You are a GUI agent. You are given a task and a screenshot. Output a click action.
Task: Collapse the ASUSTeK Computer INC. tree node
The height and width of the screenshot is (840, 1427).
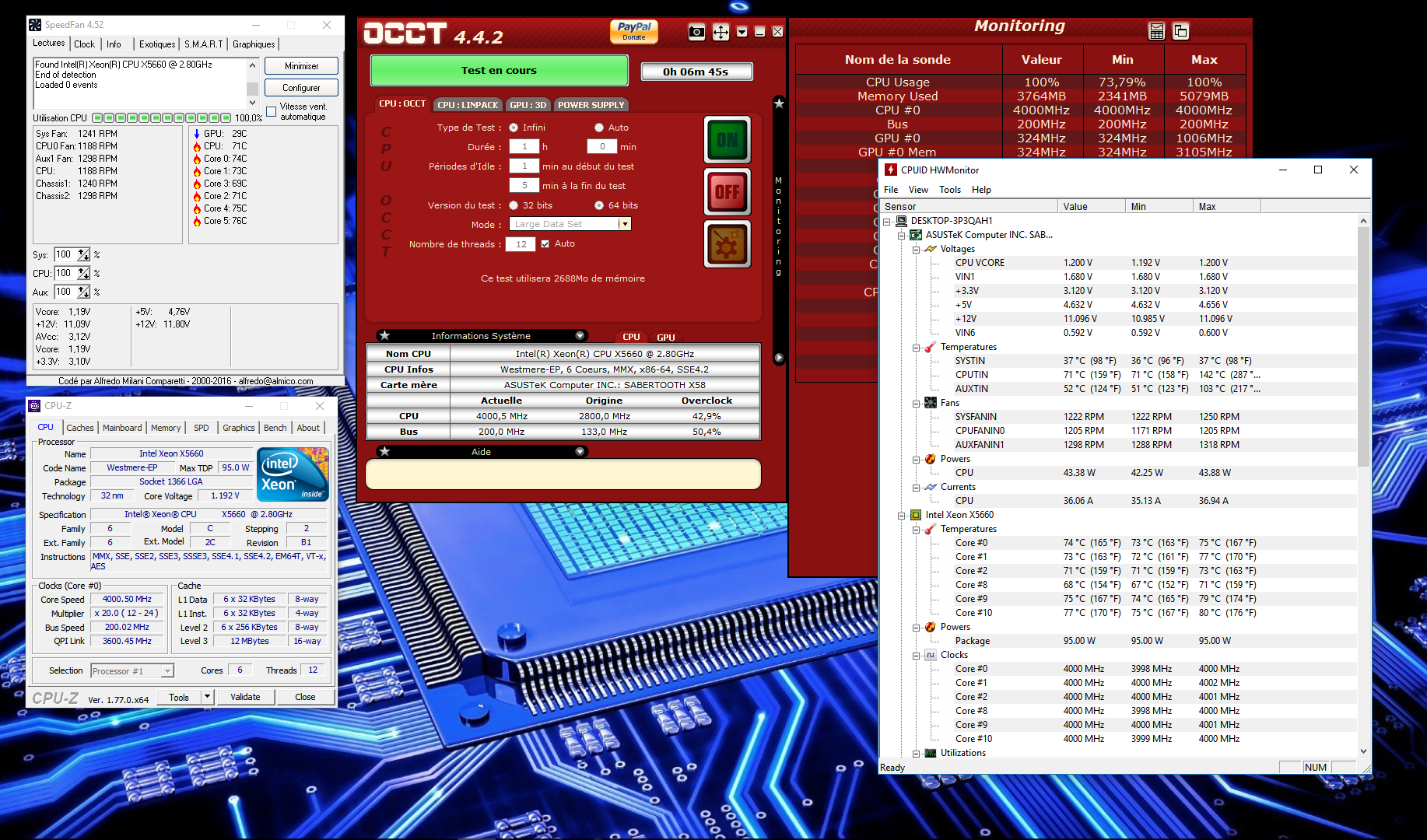pyautogui.click(x=901, y=235)
